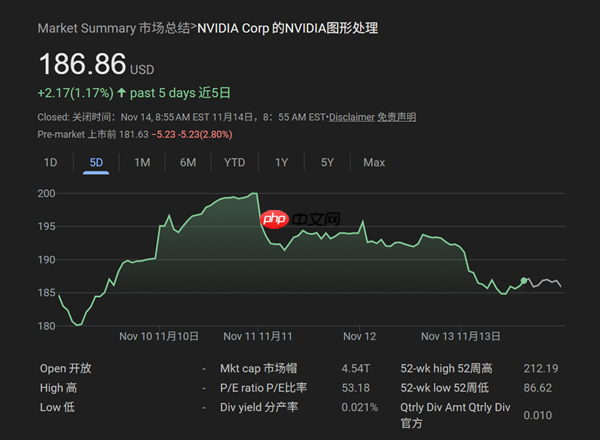View the 5Y chart range
Screen dimensions: 600x440
(x=327, y=163)
